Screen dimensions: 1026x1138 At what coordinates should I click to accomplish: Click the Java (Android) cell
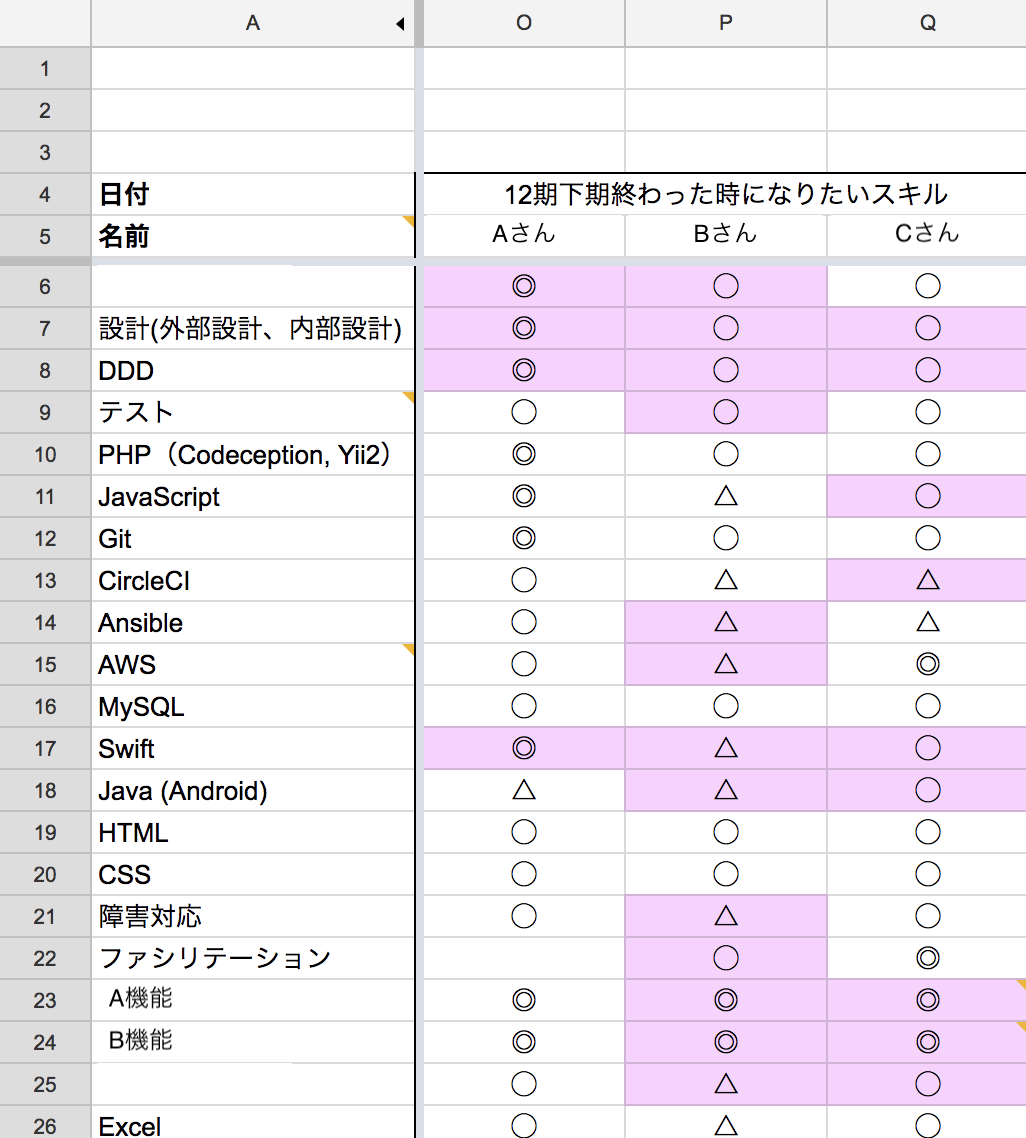point(253,791)
